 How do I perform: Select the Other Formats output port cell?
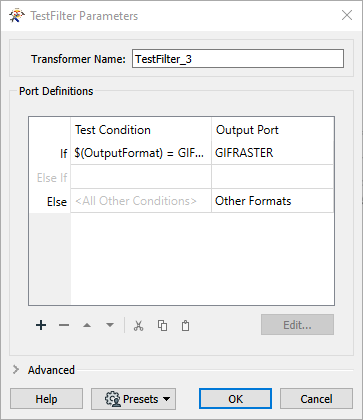click(272, 201)
